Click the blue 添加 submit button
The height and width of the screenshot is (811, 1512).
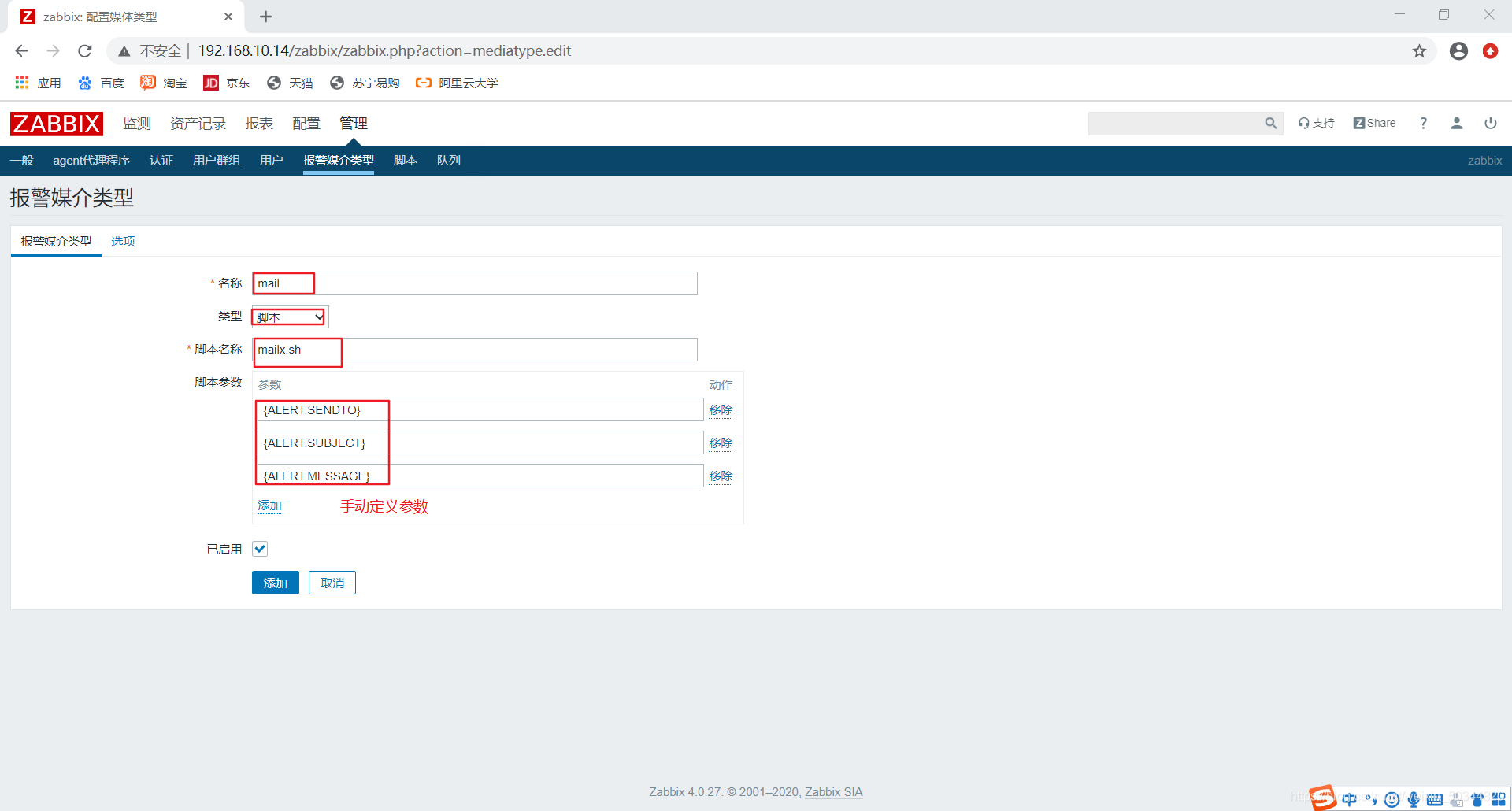(x=276, y=583)
